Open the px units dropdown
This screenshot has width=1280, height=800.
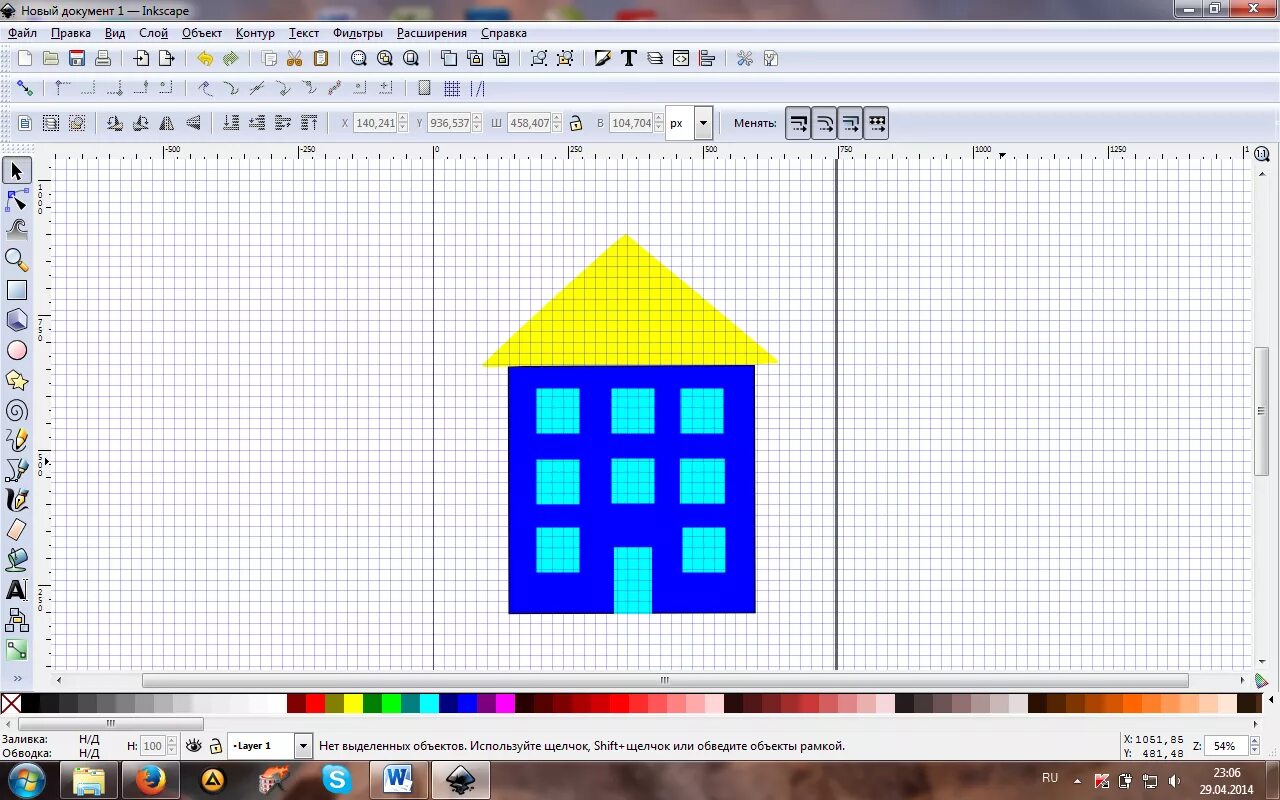pyautogui.click(x=704, y=123)
